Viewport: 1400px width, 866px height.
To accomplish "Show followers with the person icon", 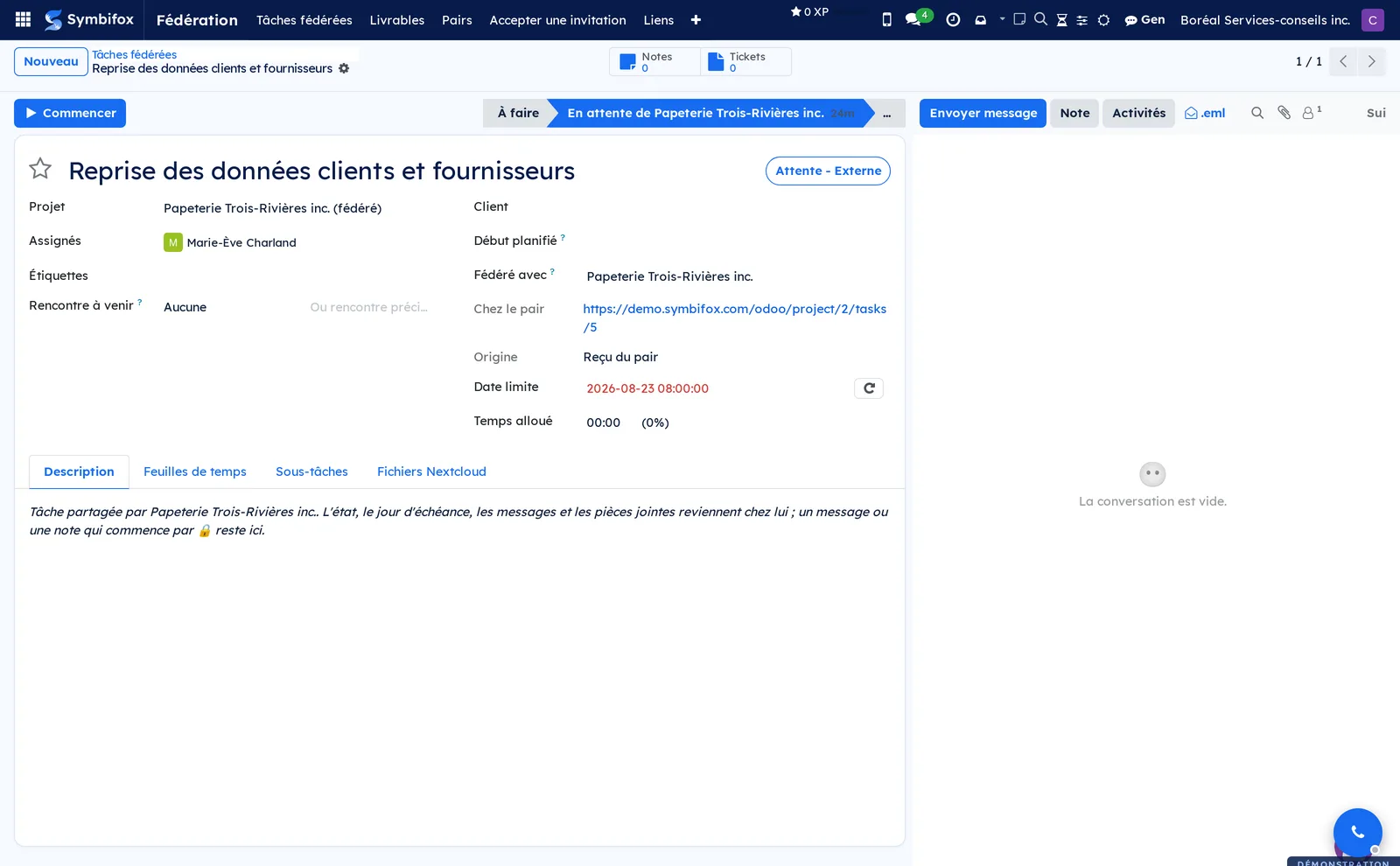I will click(x=1311, y=113).
